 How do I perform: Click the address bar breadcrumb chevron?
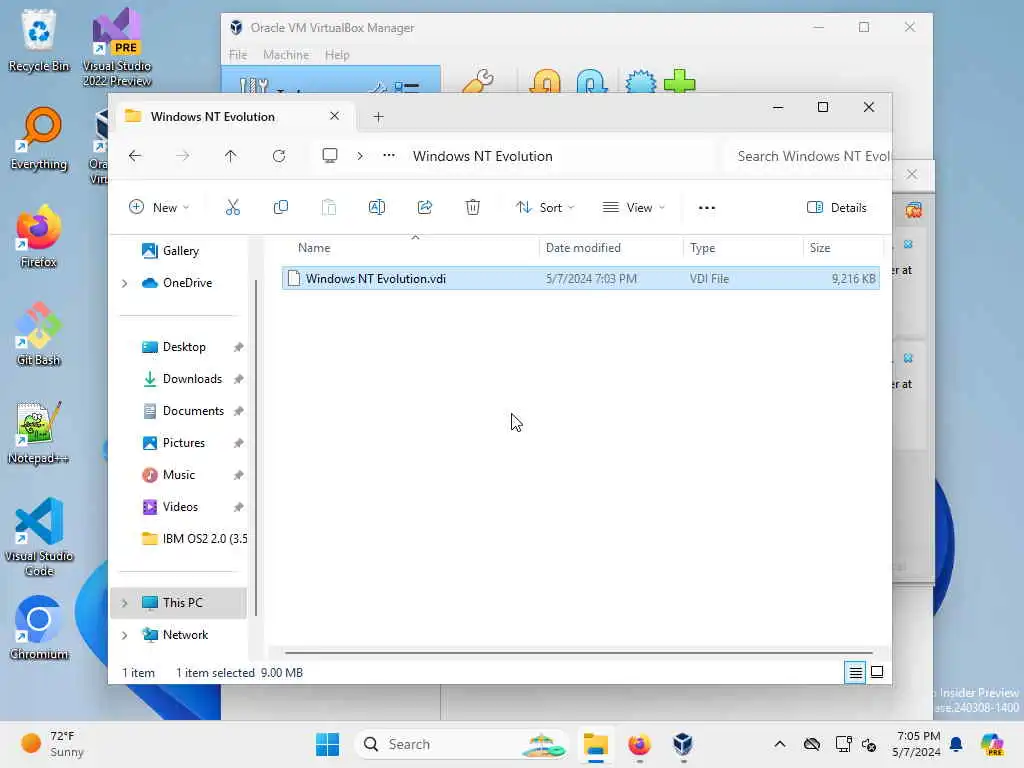click(360, 156)
